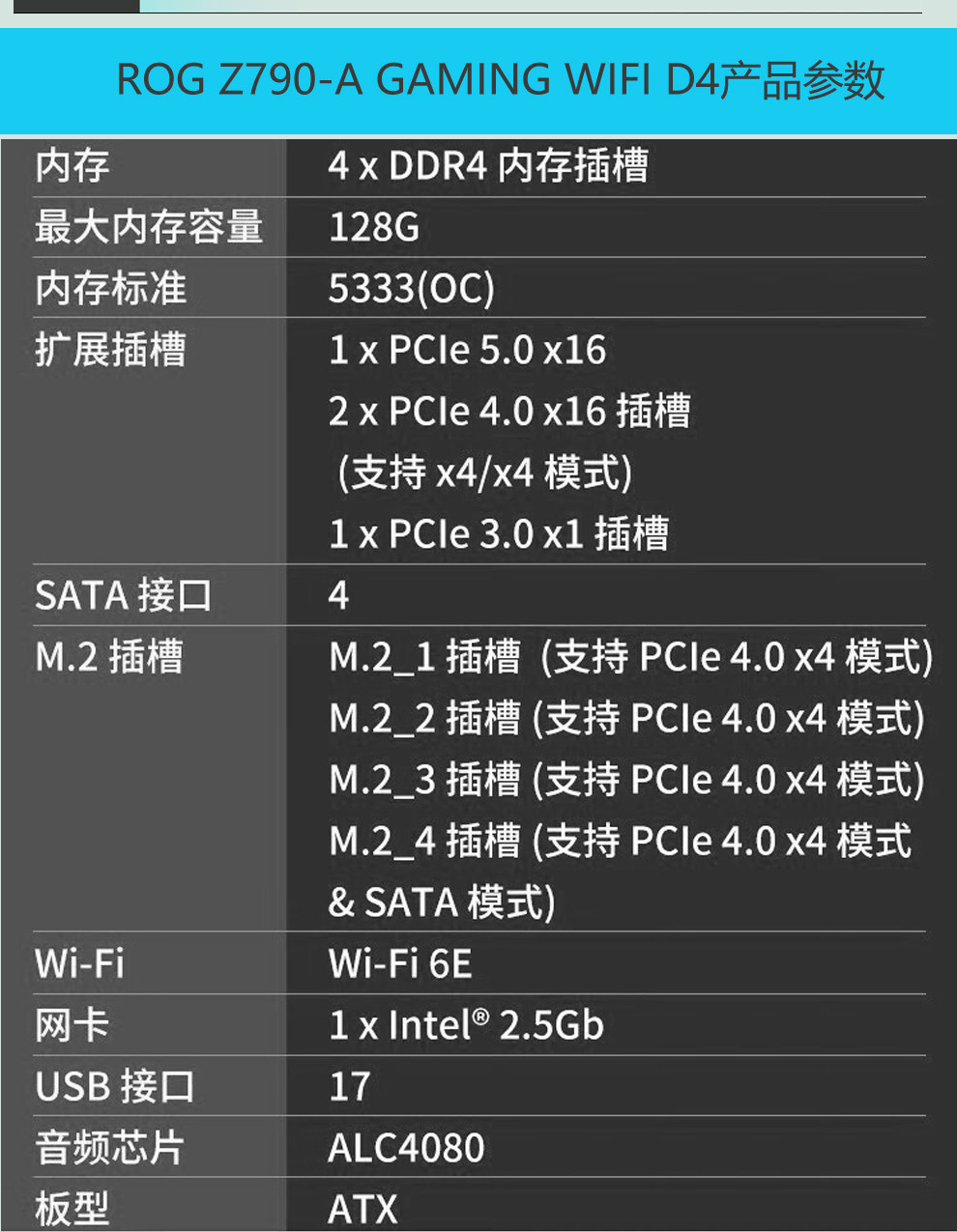
Task: Click the 4 x DDR4 内存插槽 value
Action: point(488,166)
